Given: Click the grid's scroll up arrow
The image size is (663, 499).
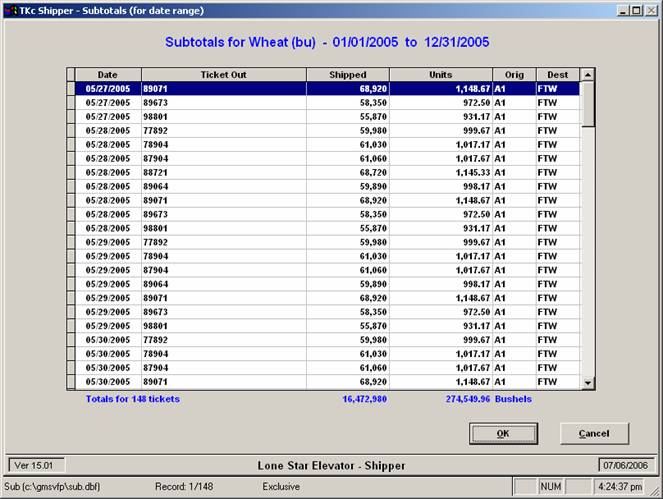Looking at the screenshot, I should [x=588, y=74].
